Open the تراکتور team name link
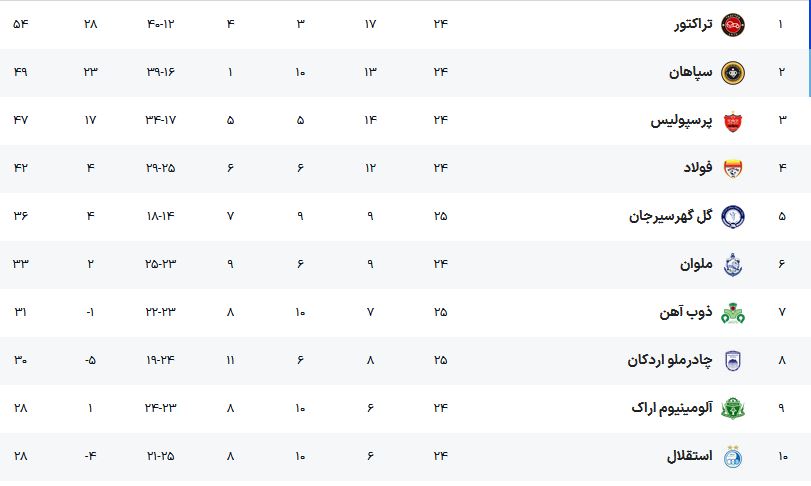The width and height of the screenshot is (811, 486). coord(693,24)
